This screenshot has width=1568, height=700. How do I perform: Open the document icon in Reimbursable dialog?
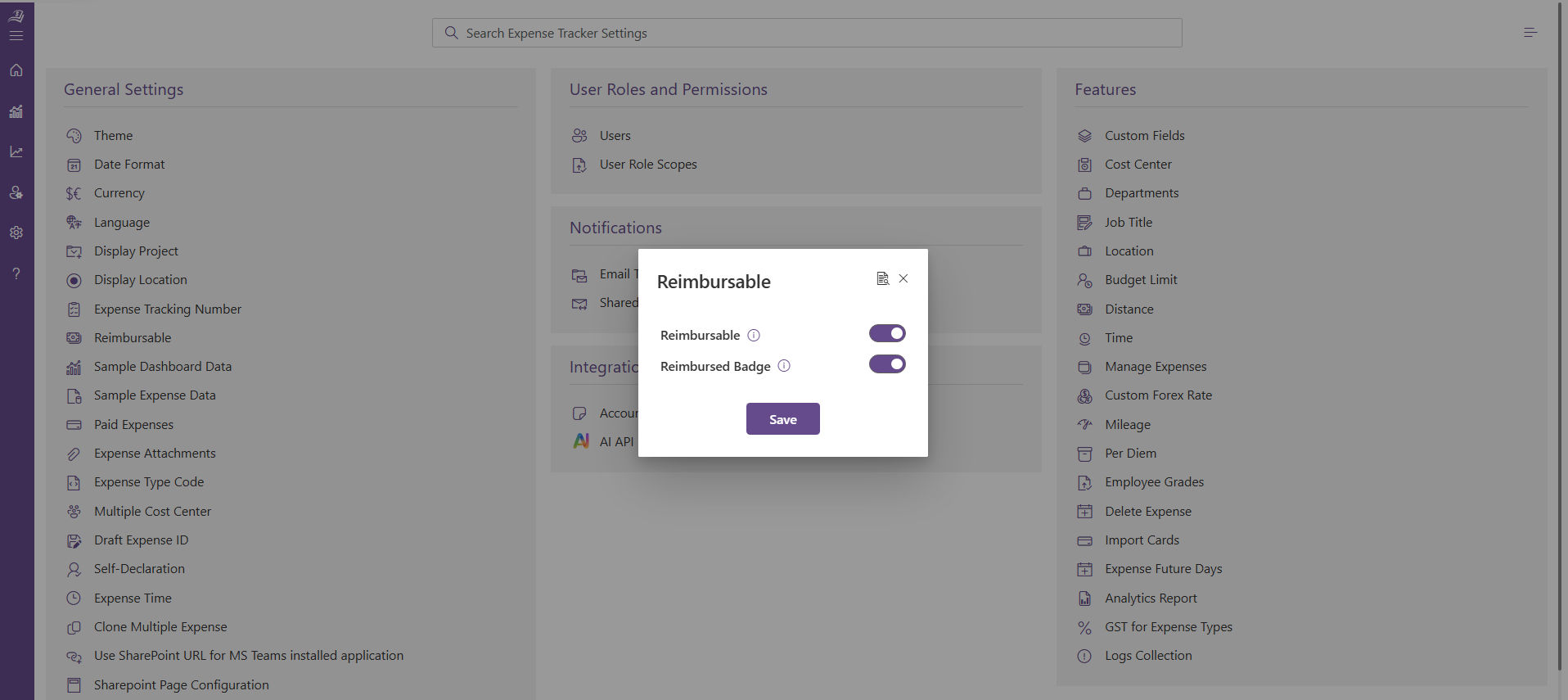click(882, 278)
